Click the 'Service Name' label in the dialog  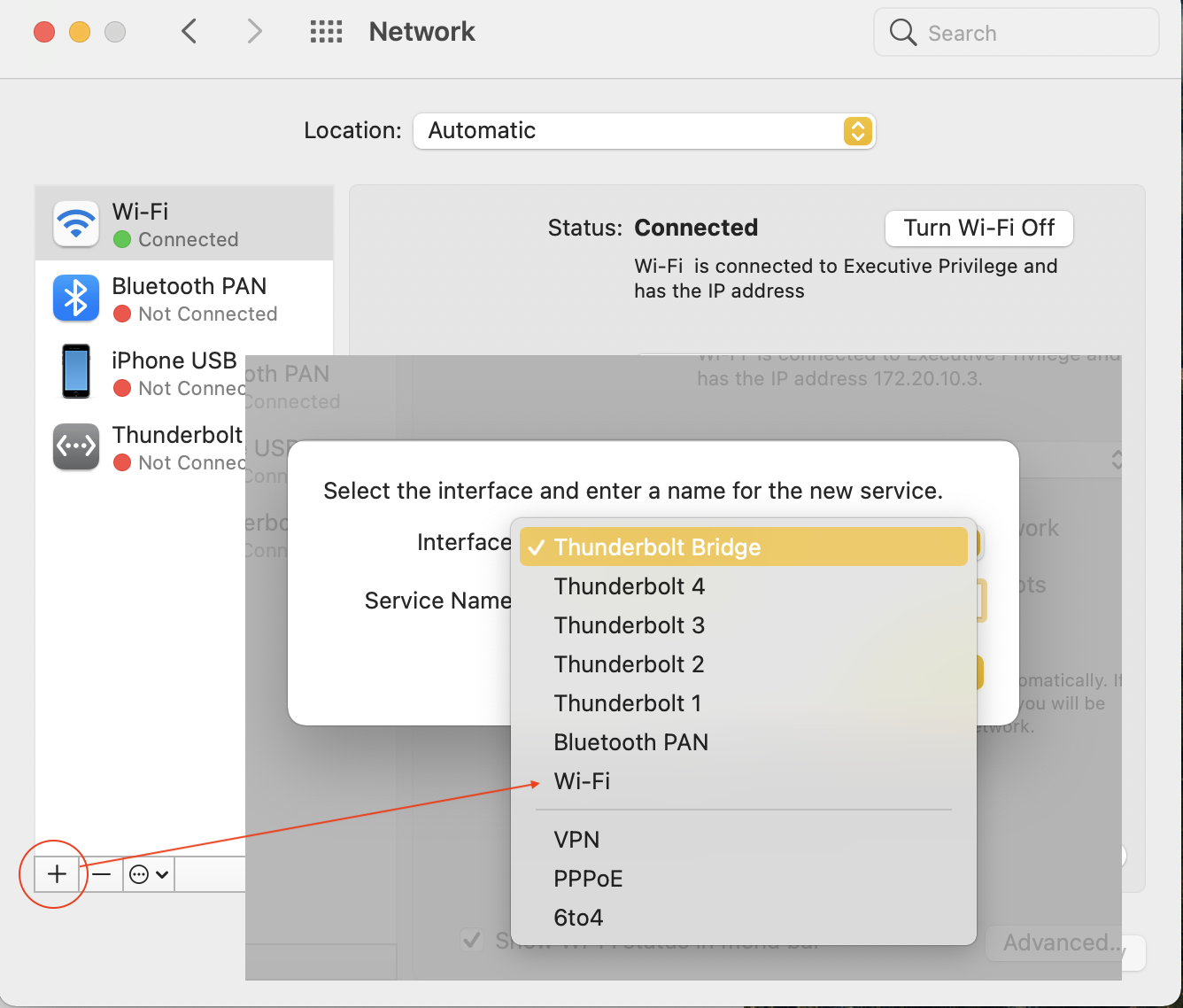tap(438, 601)
